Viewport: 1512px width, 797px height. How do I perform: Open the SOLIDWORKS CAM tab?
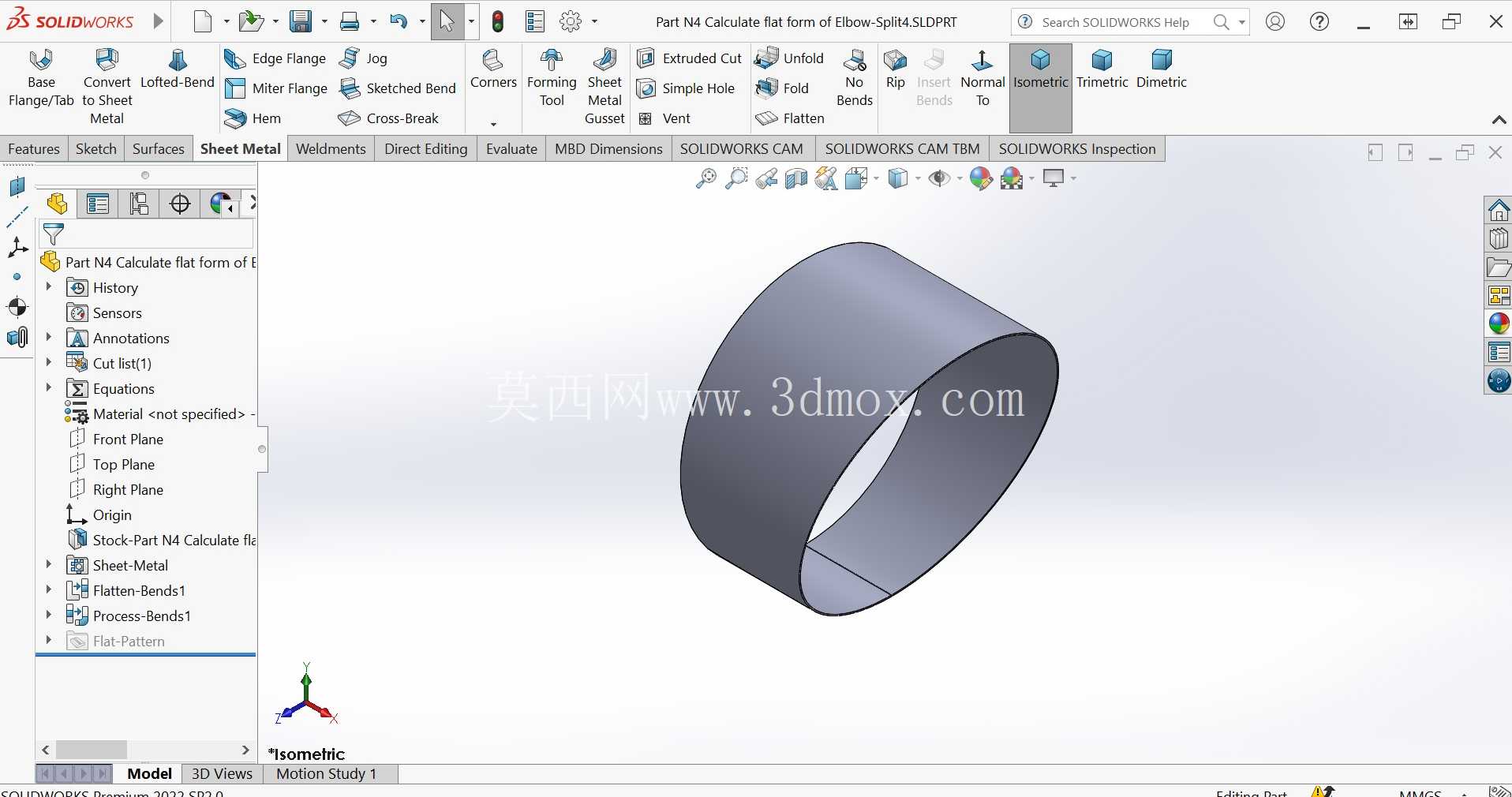(x=741, y=148)
